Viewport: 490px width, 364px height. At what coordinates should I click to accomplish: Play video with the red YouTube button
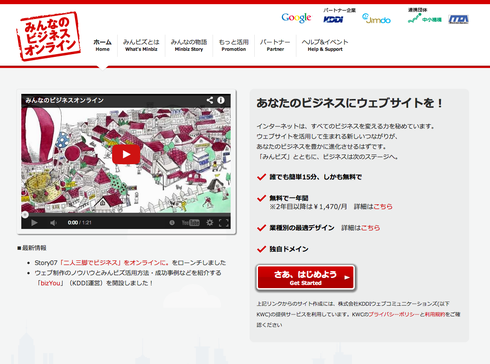(126, 154)
